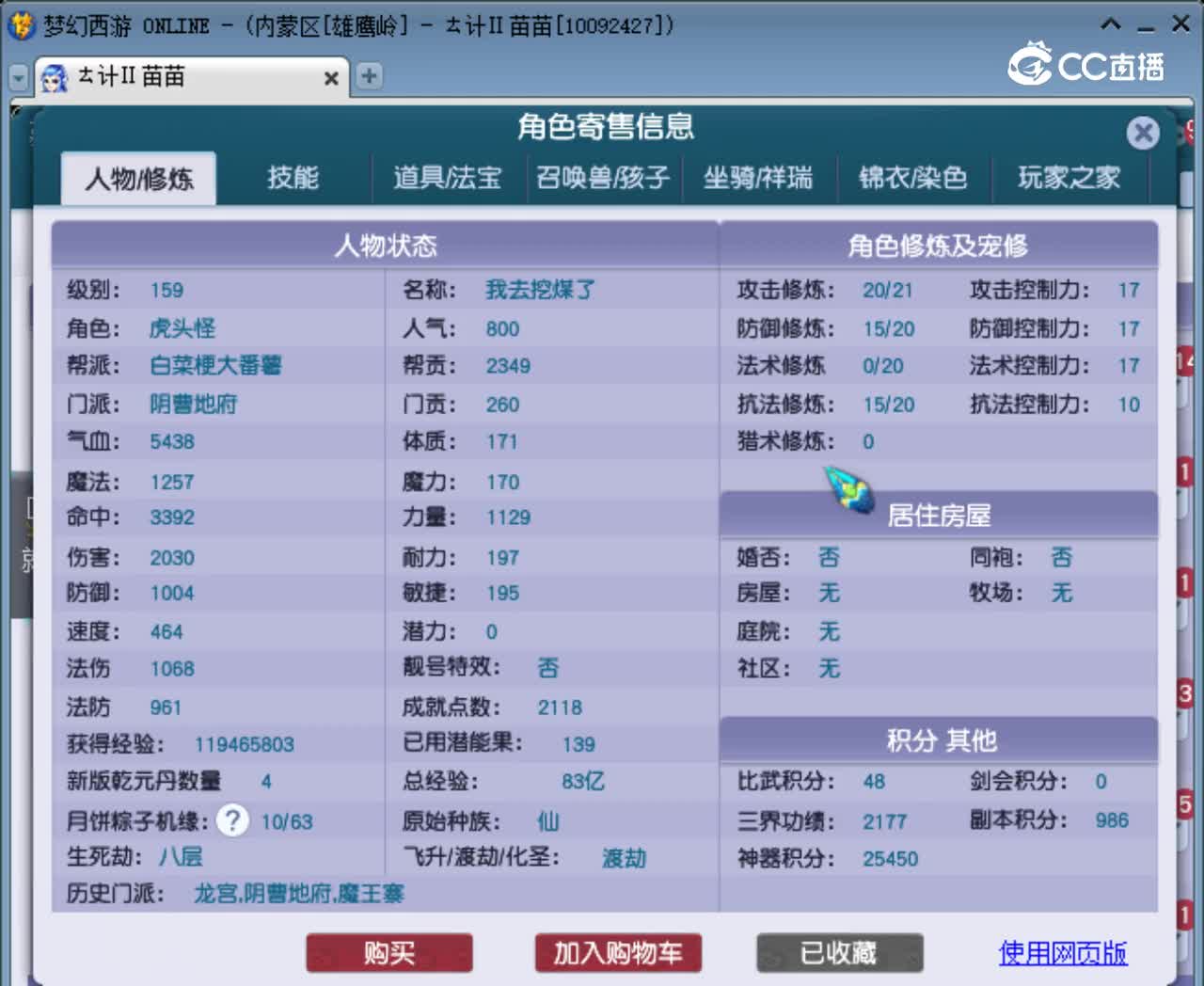Click the 抗法控制力 value 10
Viewport: 1204px width, 986px height.
(1129, 405)
